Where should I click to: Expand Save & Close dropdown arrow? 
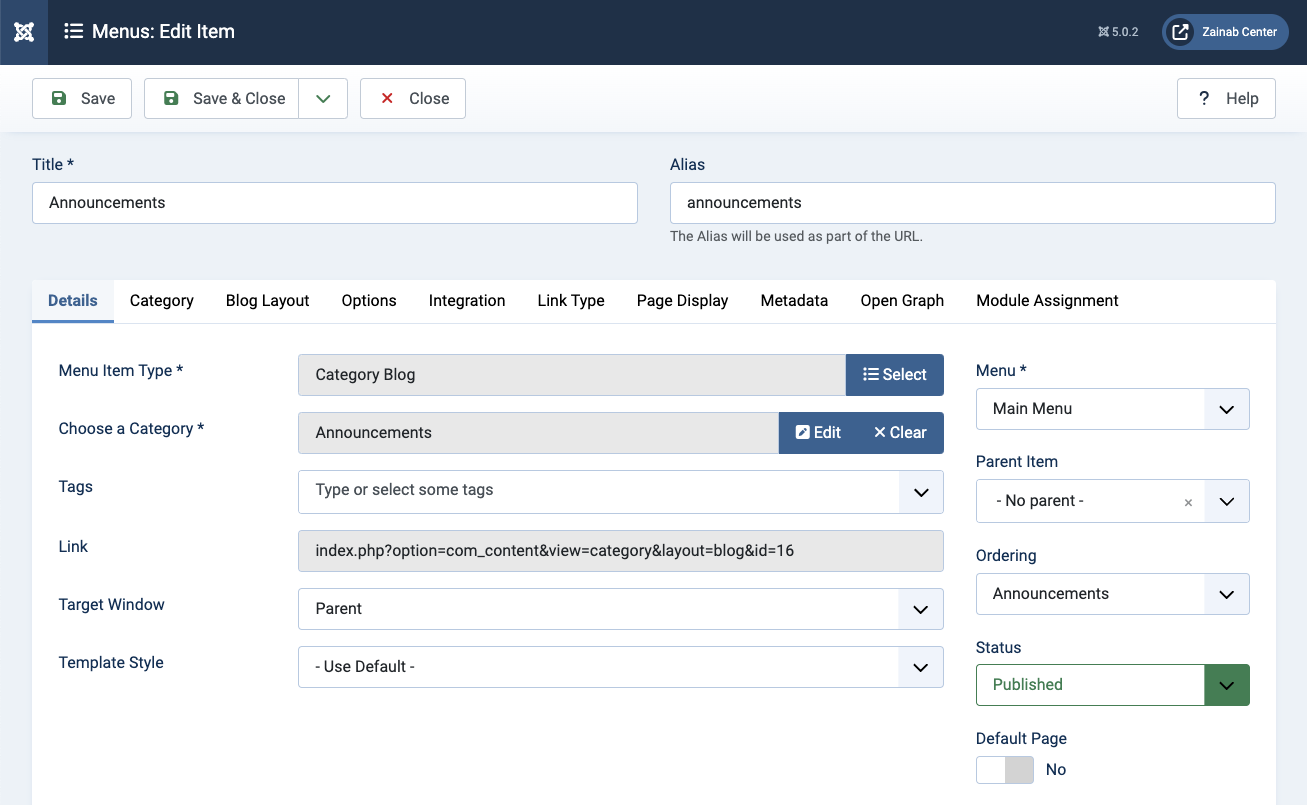[323, 98]
